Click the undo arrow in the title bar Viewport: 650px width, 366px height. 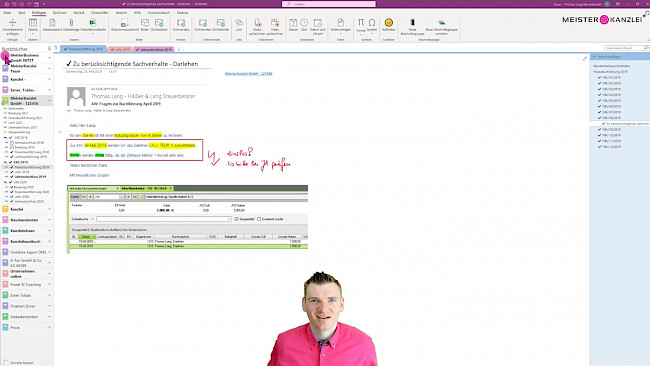(14, 4)
